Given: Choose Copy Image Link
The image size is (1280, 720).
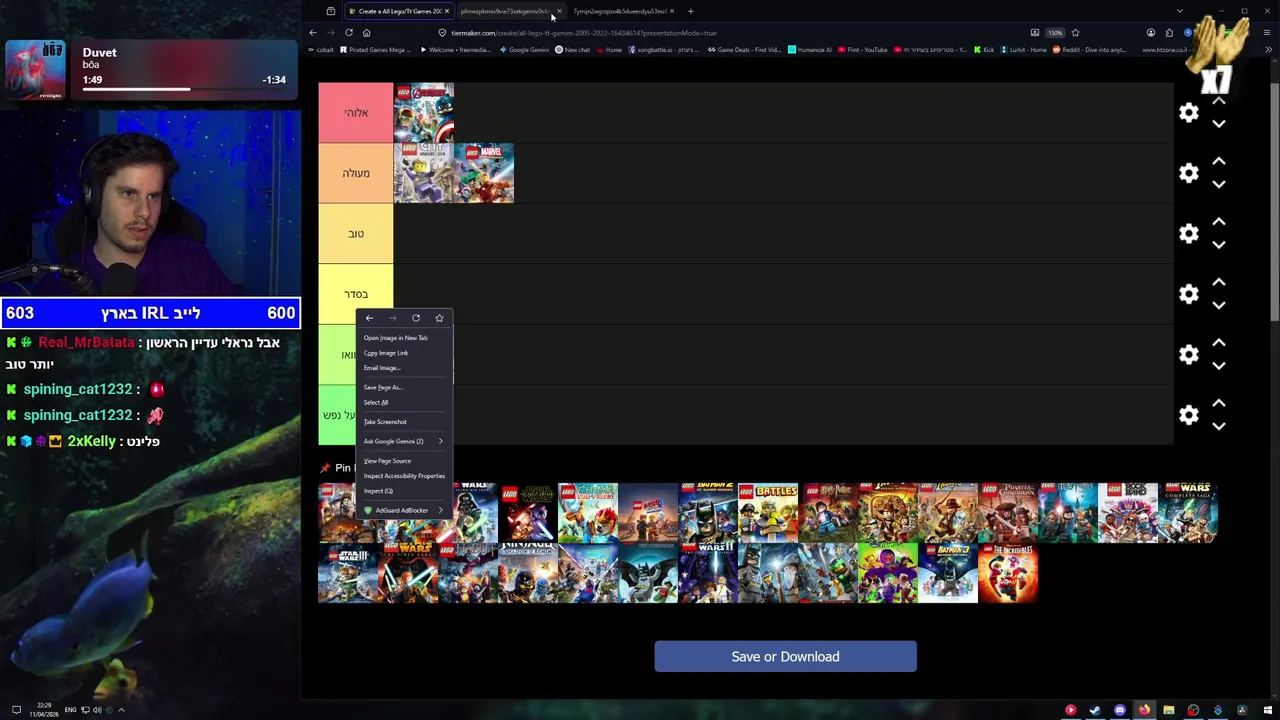Looking at the screenshot, I should pos(404,353).
